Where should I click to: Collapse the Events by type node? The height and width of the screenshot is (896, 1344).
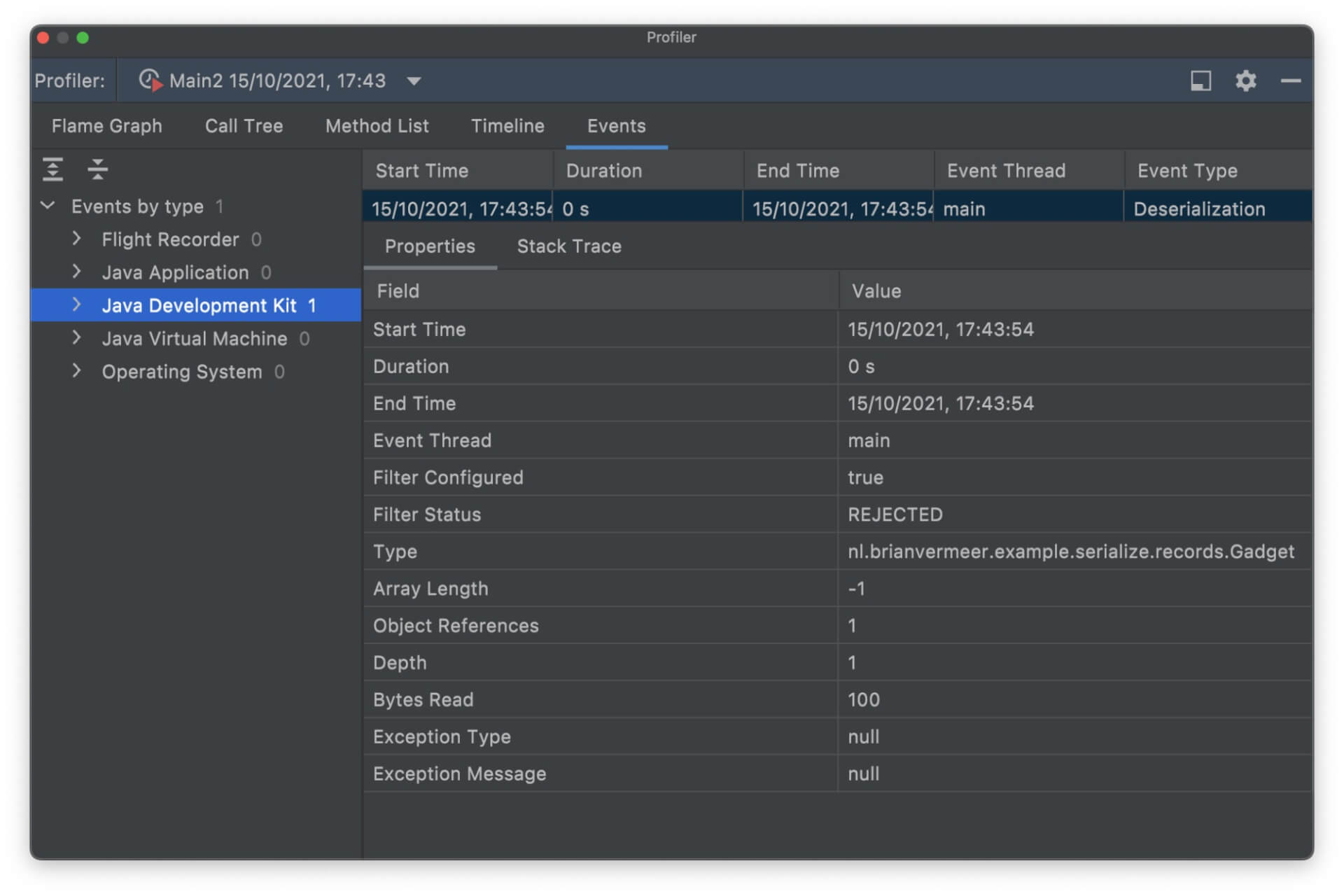[x=48, y=206]
